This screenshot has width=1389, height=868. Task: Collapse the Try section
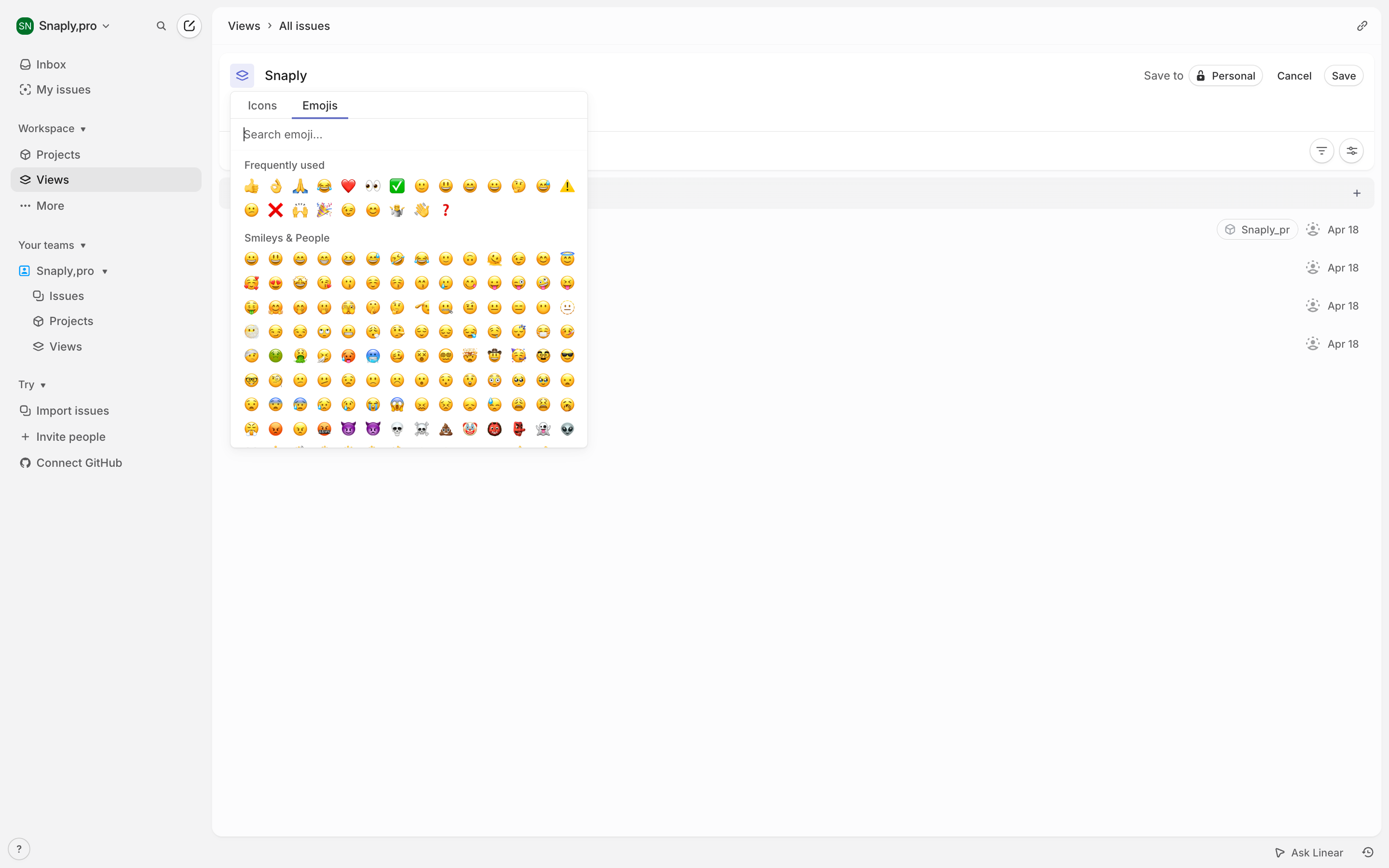[32, 385]
